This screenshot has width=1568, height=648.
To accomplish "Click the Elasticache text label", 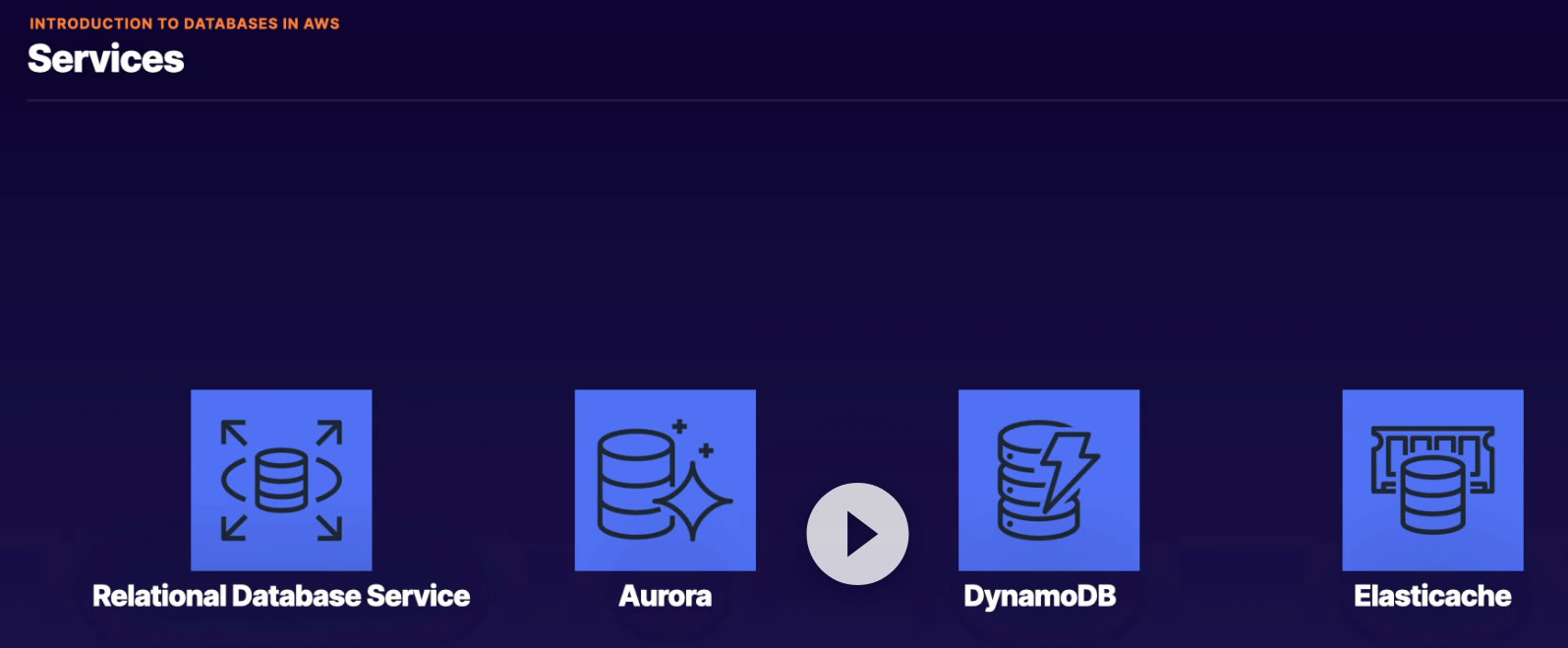I will pyautogui.click(x=1433, y=596).
